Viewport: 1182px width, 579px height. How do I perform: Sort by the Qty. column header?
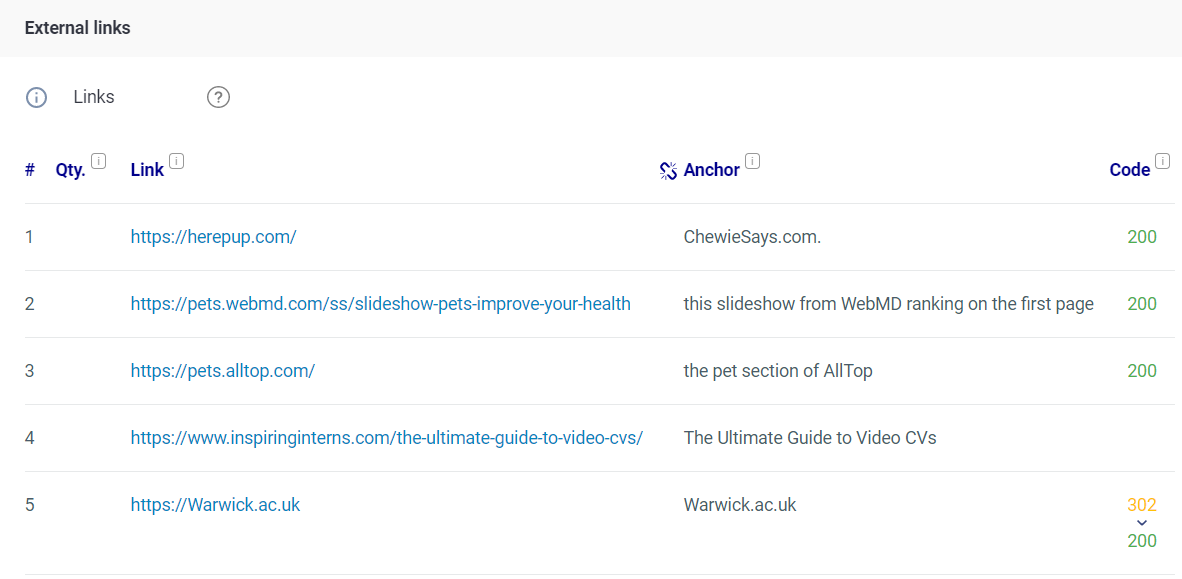coord(71,170)
